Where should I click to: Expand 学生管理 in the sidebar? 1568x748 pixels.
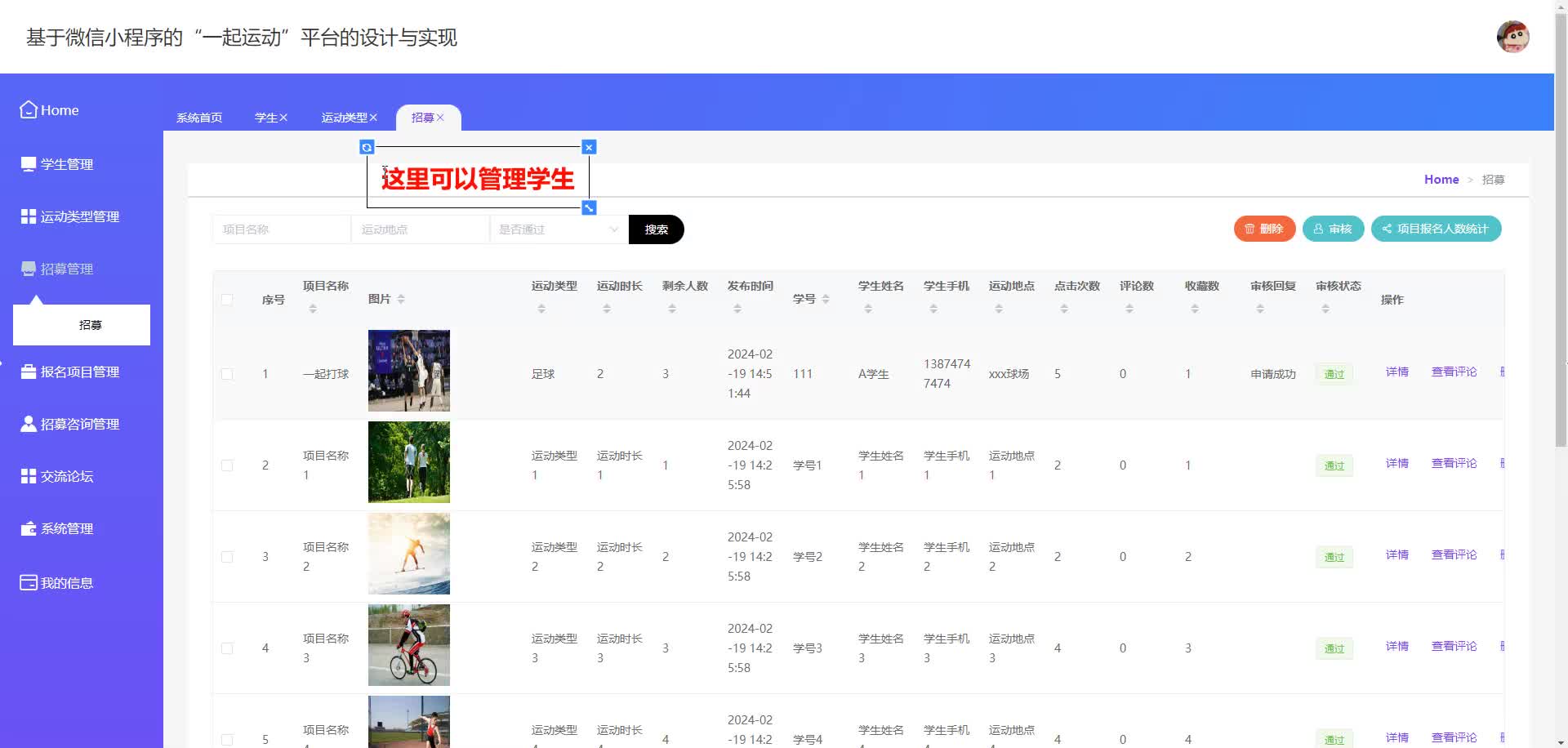pos(67,164)
